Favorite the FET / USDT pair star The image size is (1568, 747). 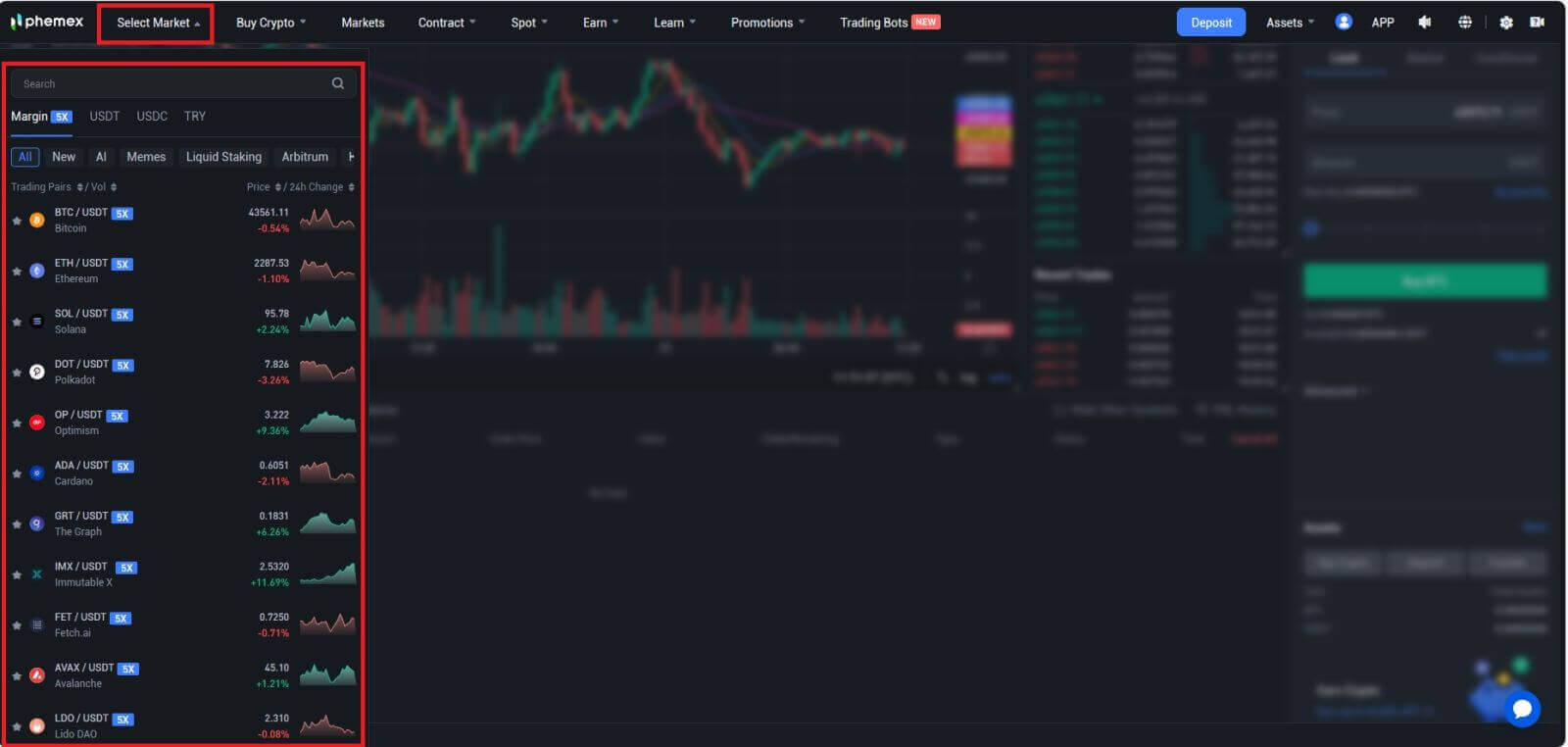point(17,625)
